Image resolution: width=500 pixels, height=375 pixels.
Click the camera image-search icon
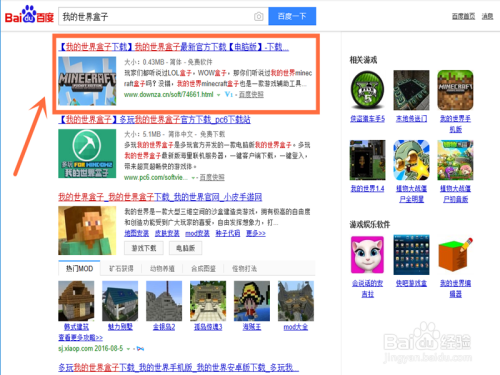click(259, 16)
